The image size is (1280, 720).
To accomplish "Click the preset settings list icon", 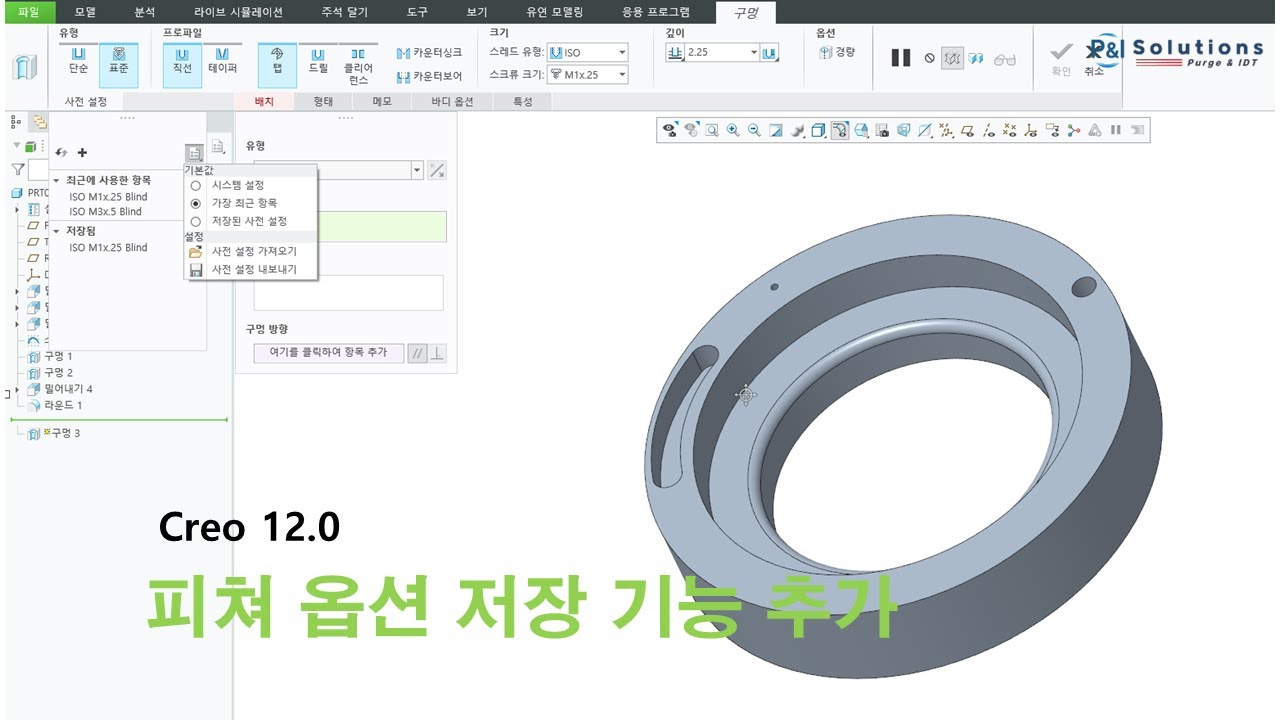I will click(194, 153).
